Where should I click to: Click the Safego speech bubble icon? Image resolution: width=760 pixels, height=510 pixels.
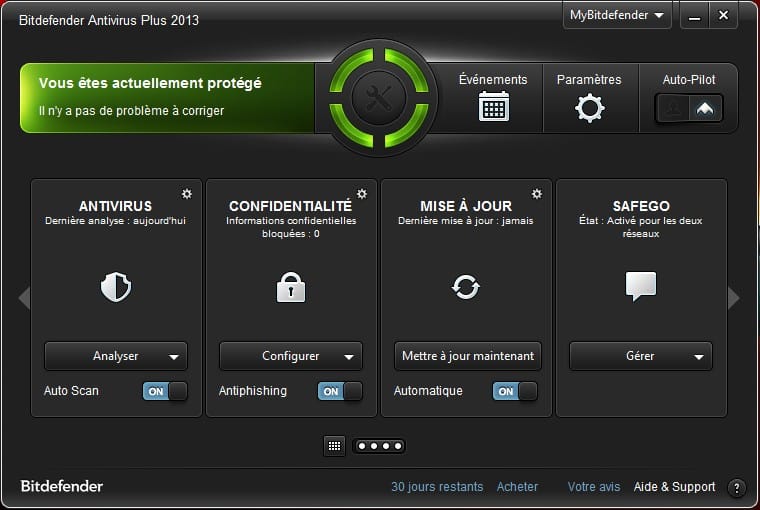pos(641,287)
